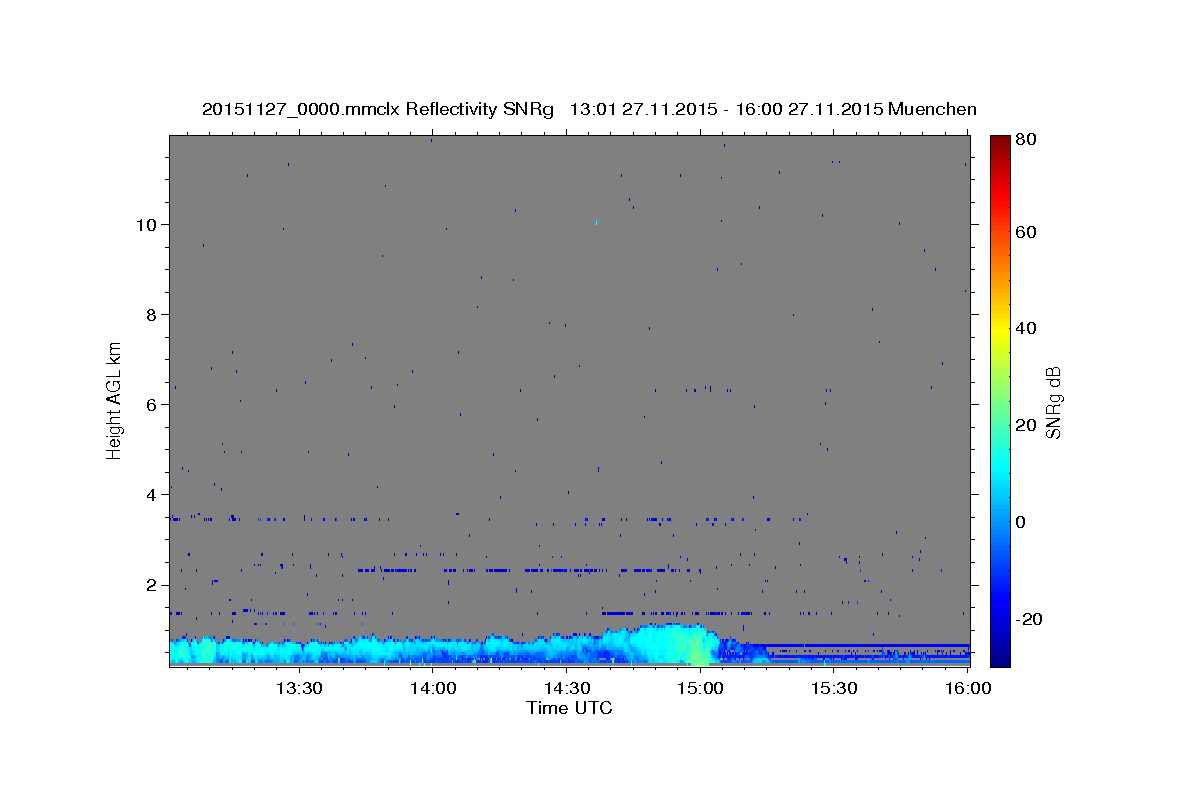Viewport: 1200px width, 800px height.
Task: Click the 2 km height tick label
Action: tap(154, 585)
